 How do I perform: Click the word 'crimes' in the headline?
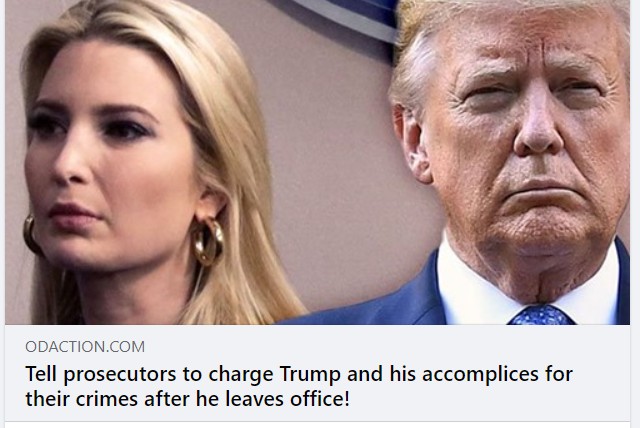coord(107,399)
